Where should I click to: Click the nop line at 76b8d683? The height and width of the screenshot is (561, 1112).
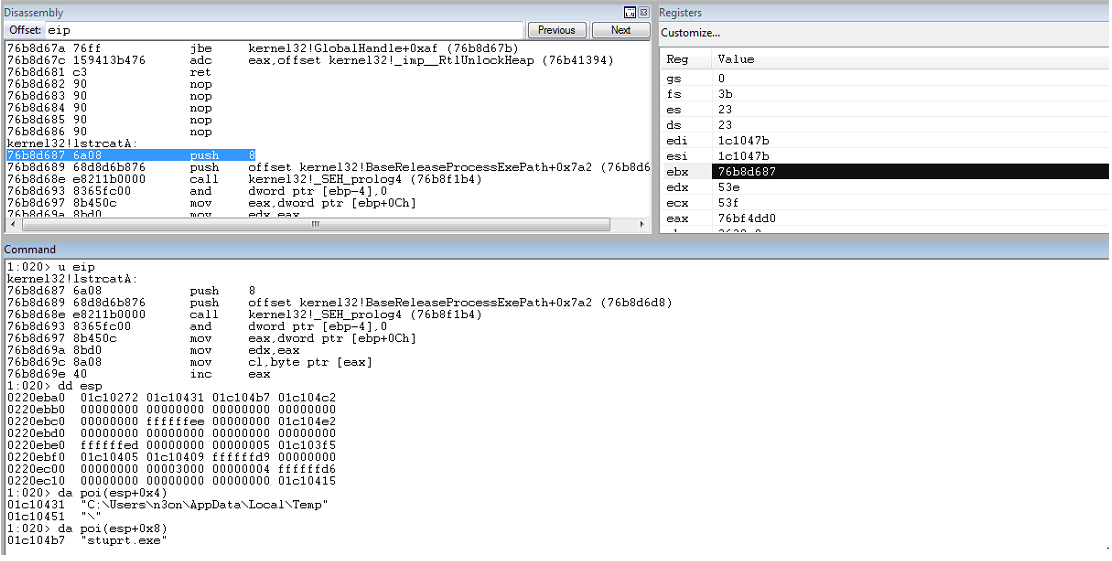109,96
